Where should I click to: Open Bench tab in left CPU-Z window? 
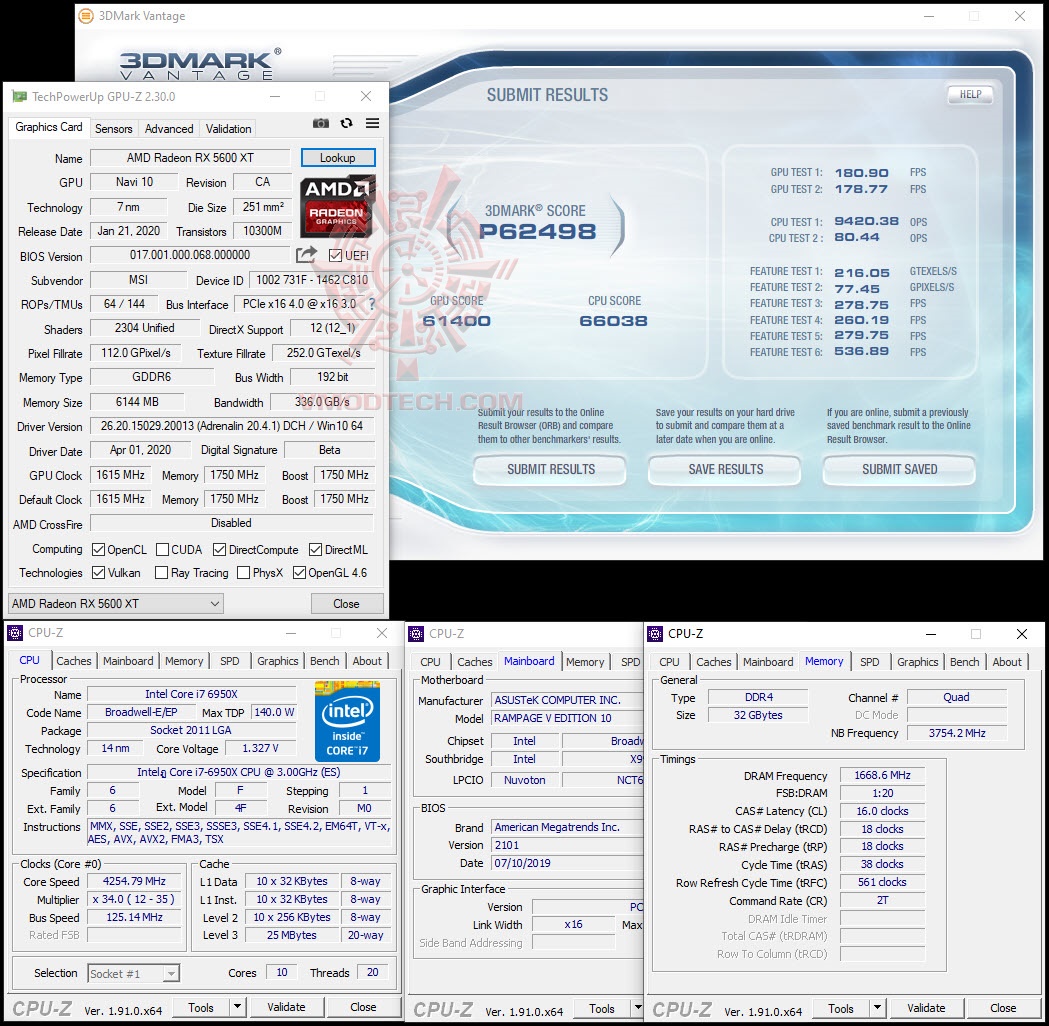[x=324, y=661]
